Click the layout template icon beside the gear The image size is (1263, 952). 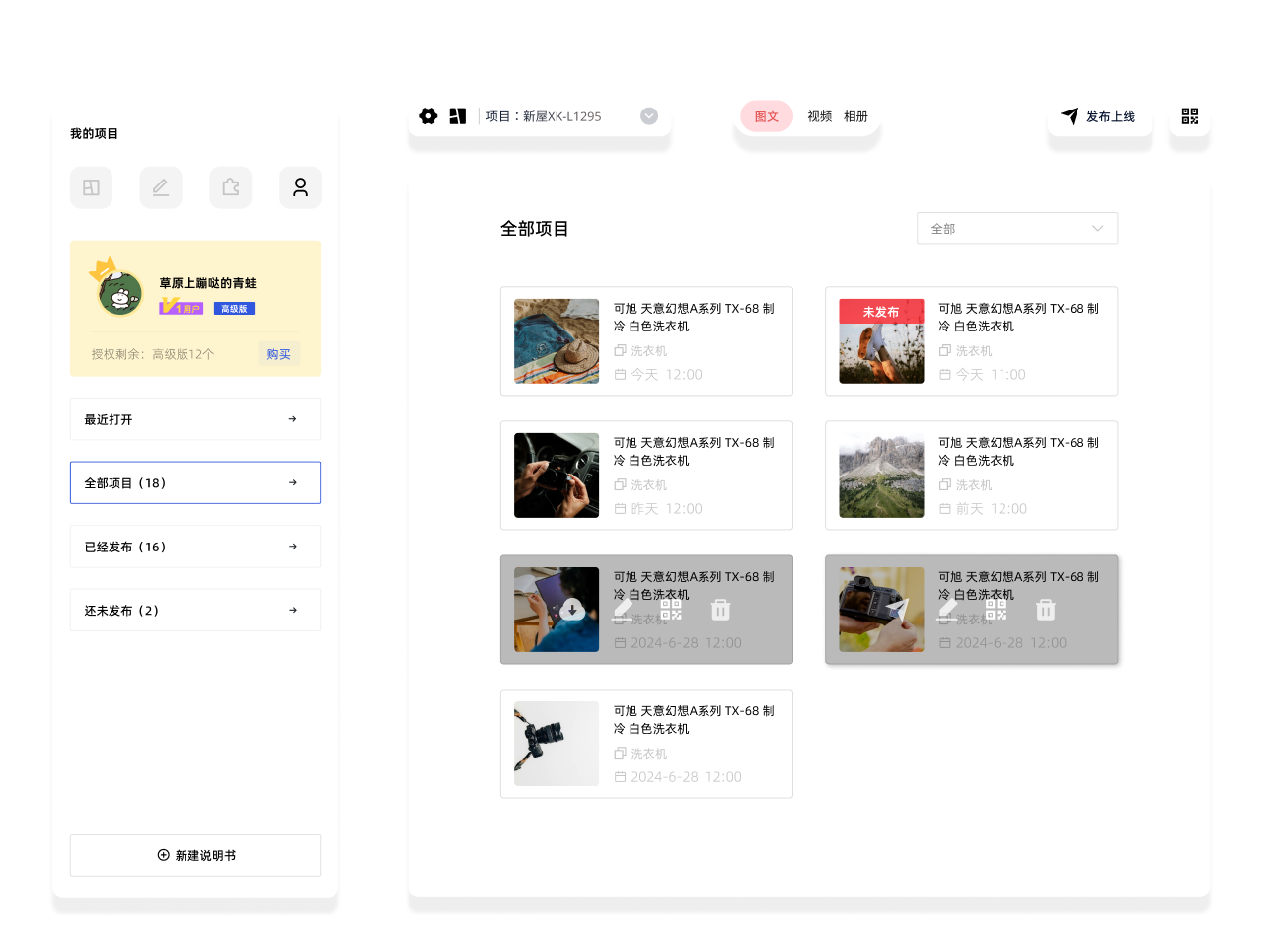pyautogui.click(x=458, y=116)
